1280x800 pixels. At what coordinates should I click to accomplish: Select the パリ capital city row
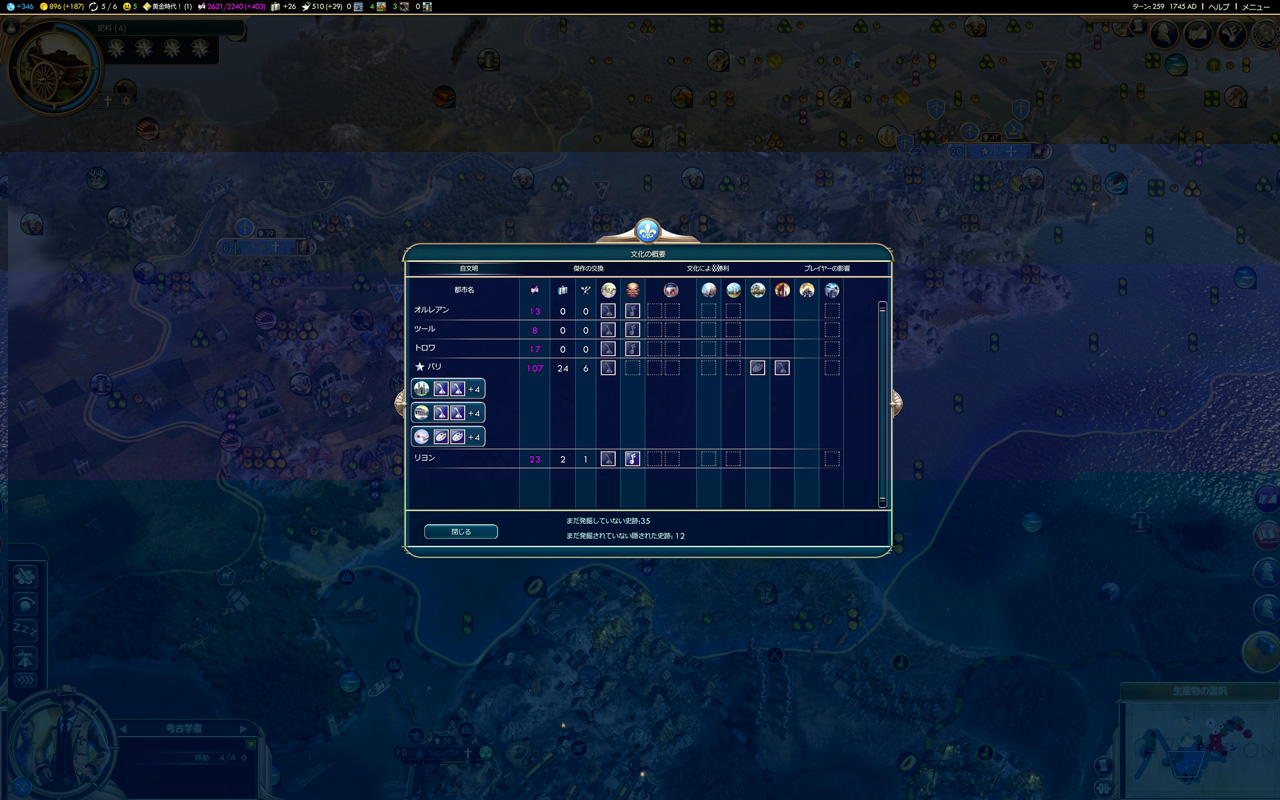(435, 368)
